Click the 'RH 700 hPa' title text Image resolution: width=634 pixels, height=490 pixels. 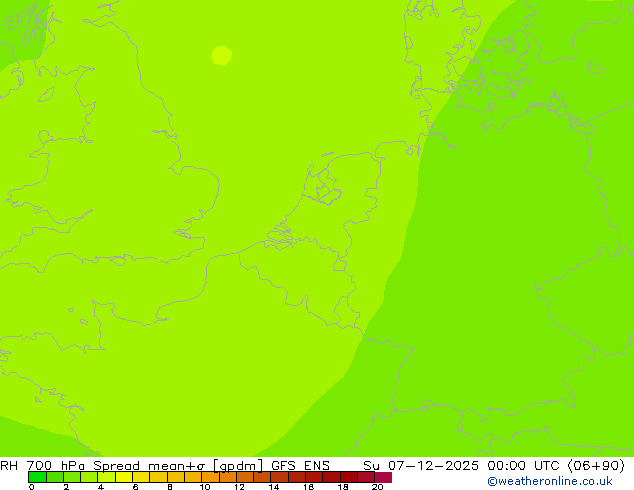42,465
